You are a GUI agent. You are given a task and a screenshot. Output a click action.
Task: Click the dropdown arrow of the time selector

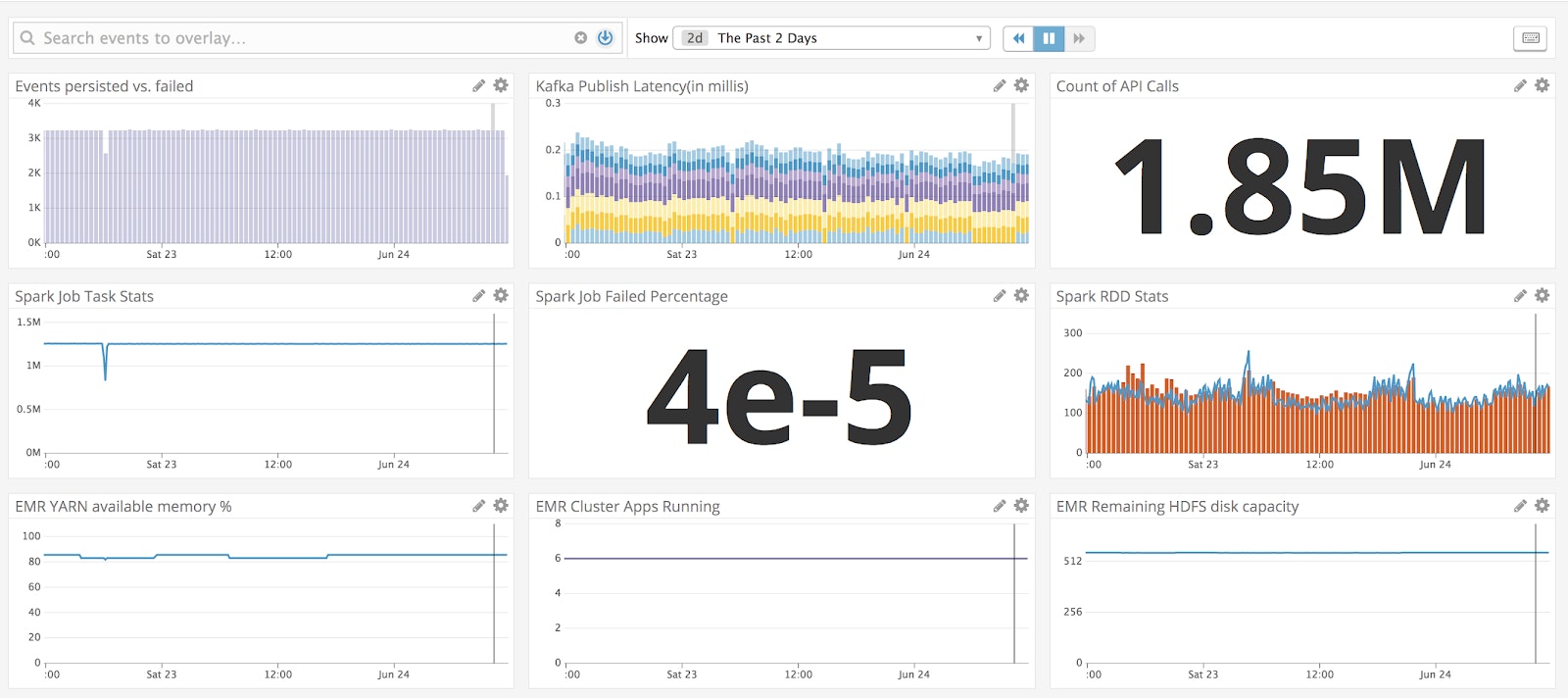(978, 39)
